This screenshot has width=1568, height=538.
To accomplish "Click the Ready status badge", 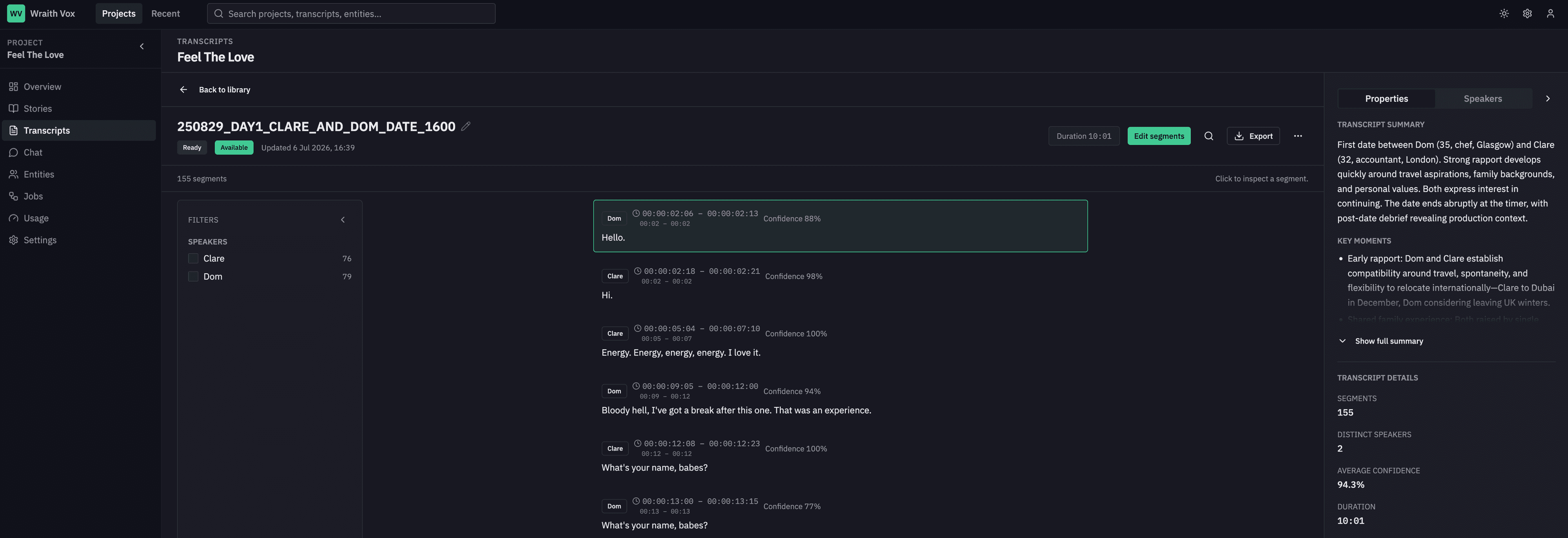I will click(x=192, y=147).
